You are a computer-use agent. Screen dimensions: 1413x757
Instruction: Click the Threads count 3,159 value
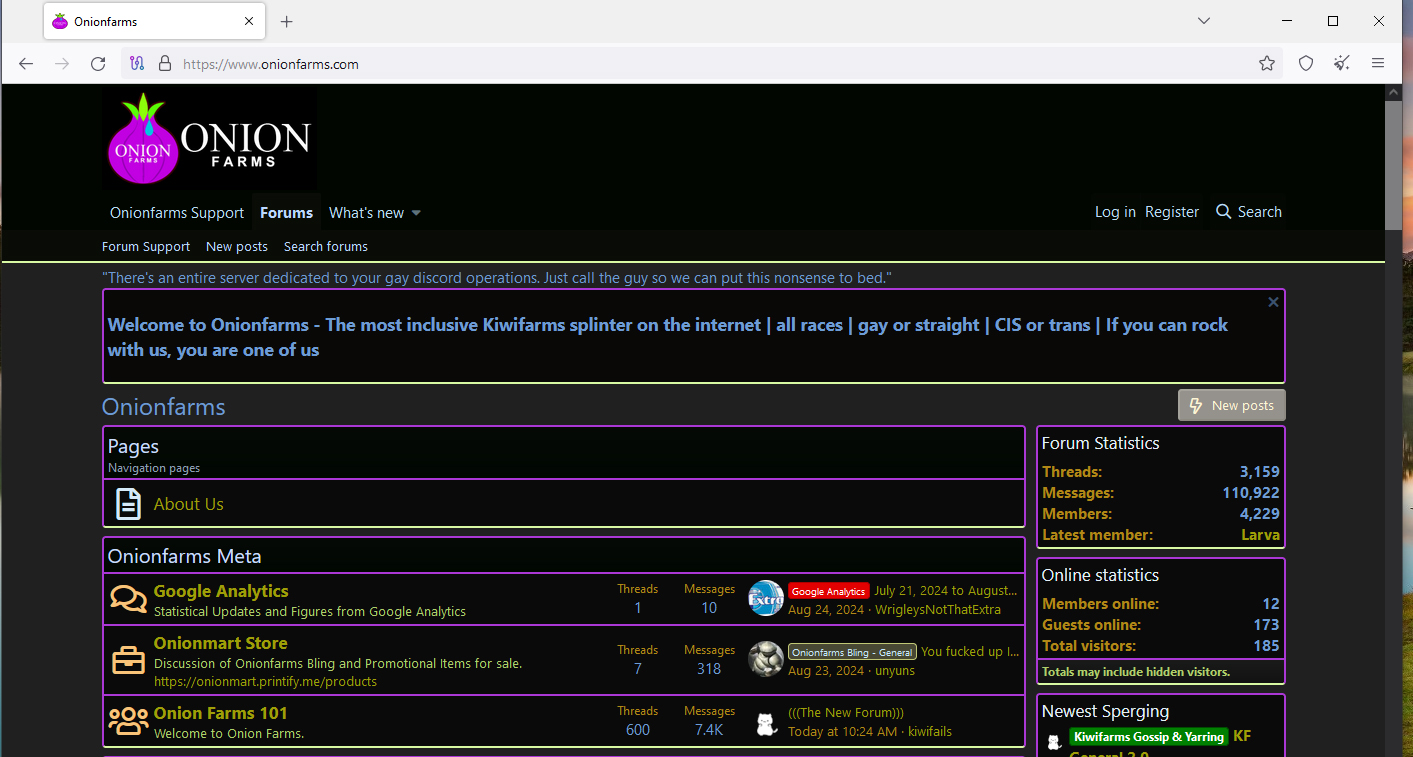click(1260, 472)
